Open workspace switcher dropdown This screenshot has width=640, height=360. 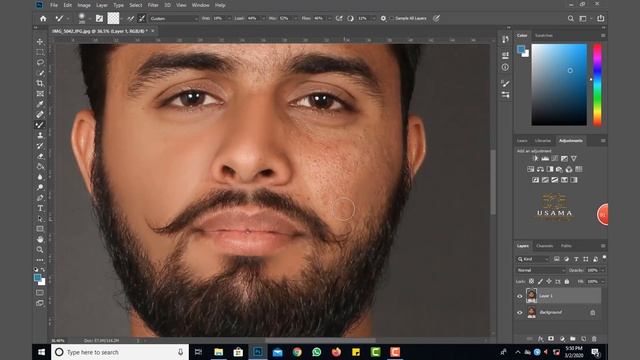pyautogui.click(x=585, y=18)
